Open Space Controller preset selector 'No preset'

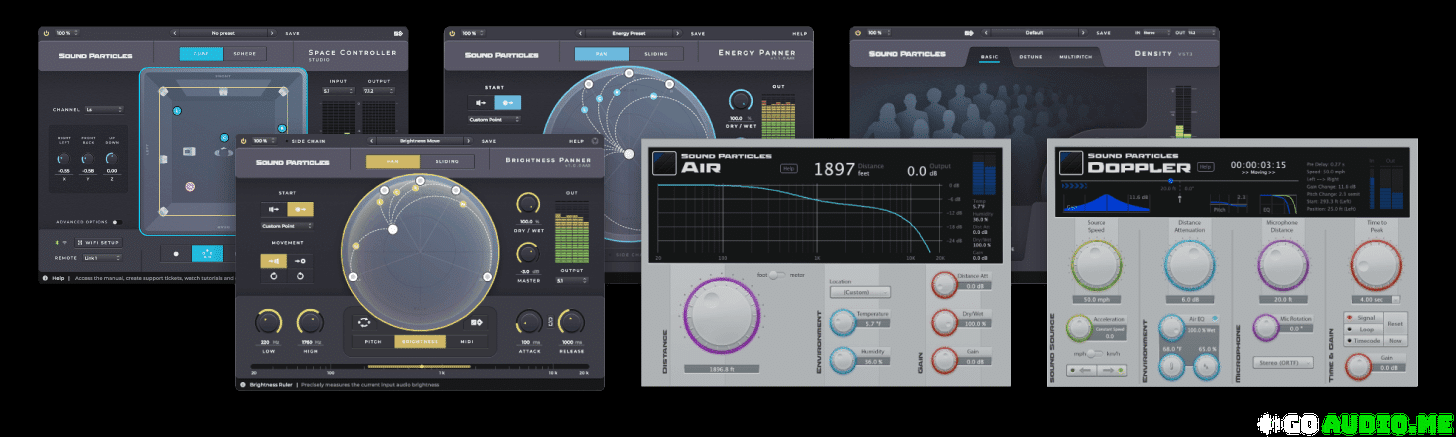coord(221,33)
